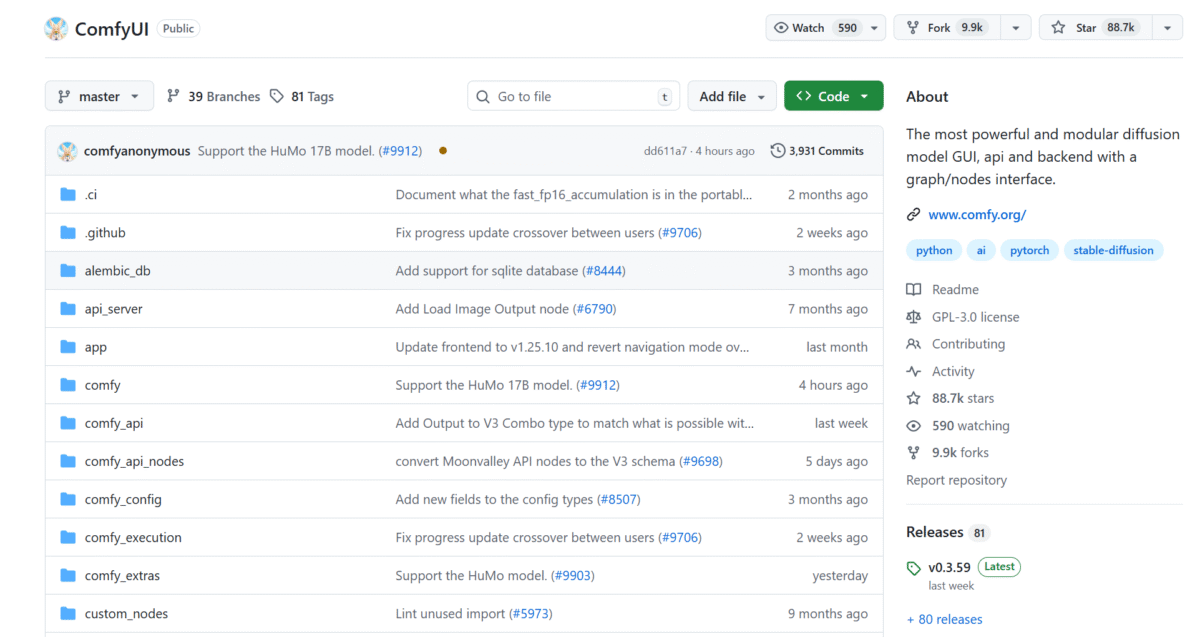
Task: Click the folder icon for alembic_db
Action: (x=68, y=271)
